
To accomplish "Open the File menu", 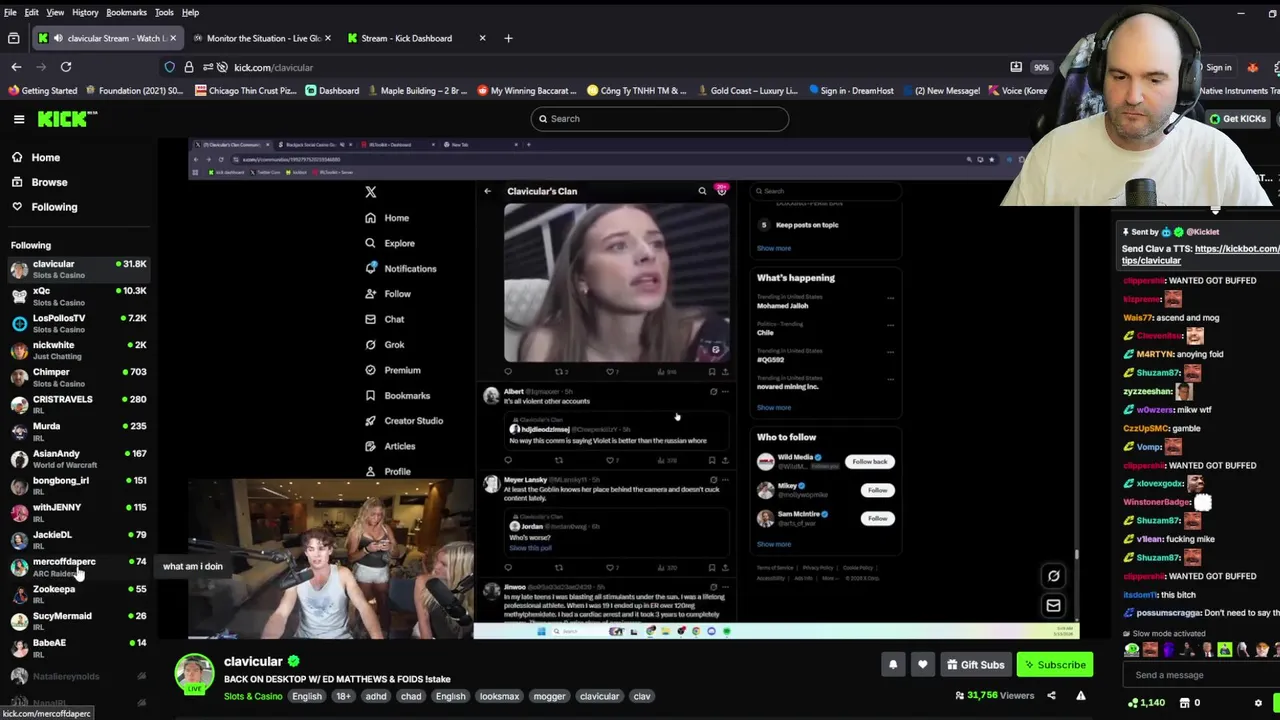I will point(10,12).
